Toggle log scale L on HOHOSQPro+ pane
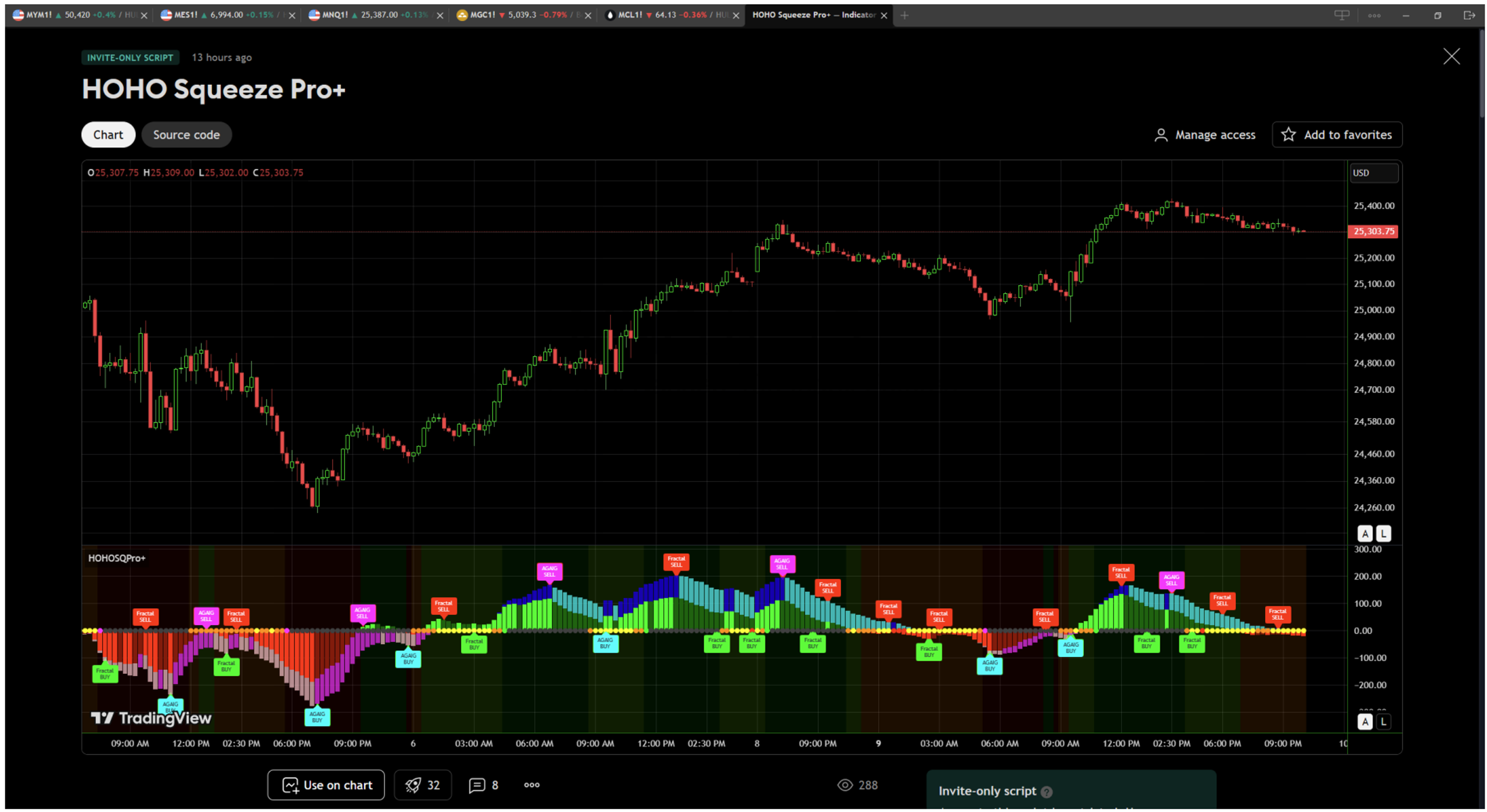The width and height of the screenshot is (1487, 812). point(1384,721)
